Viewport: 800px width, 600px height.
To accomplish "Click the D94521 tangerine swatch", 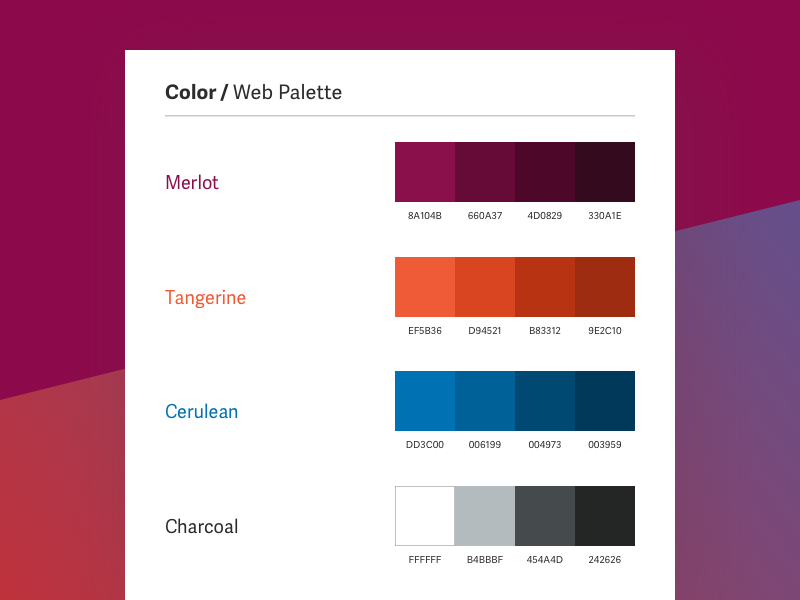I will pos(485,287).
